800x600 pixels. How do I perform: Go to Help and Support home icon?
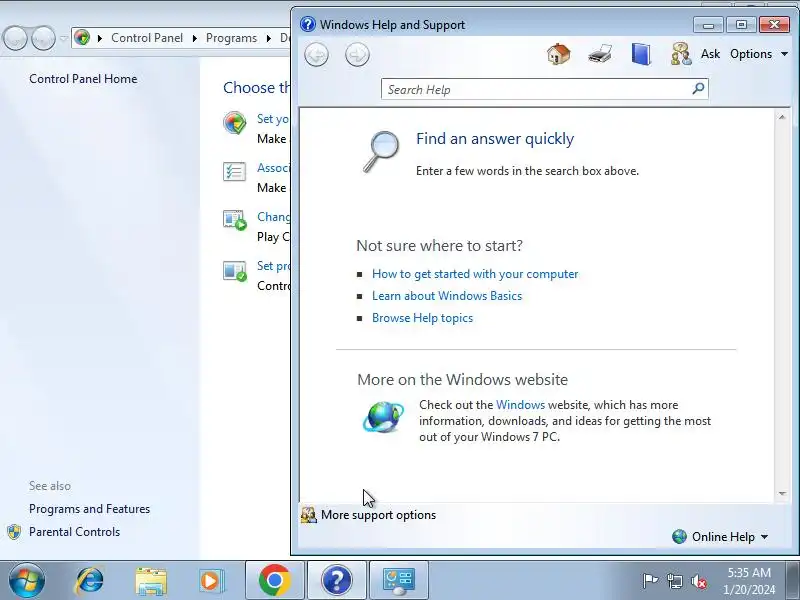(x=559, y=54)
